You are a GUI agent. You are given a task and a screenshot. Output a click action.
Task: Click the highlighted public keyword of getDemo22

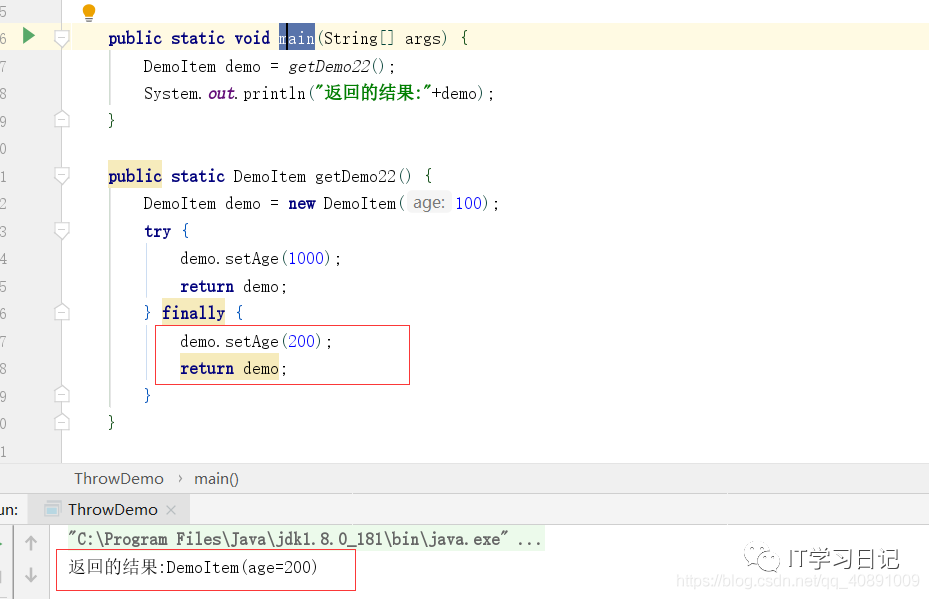pos(135,175)
